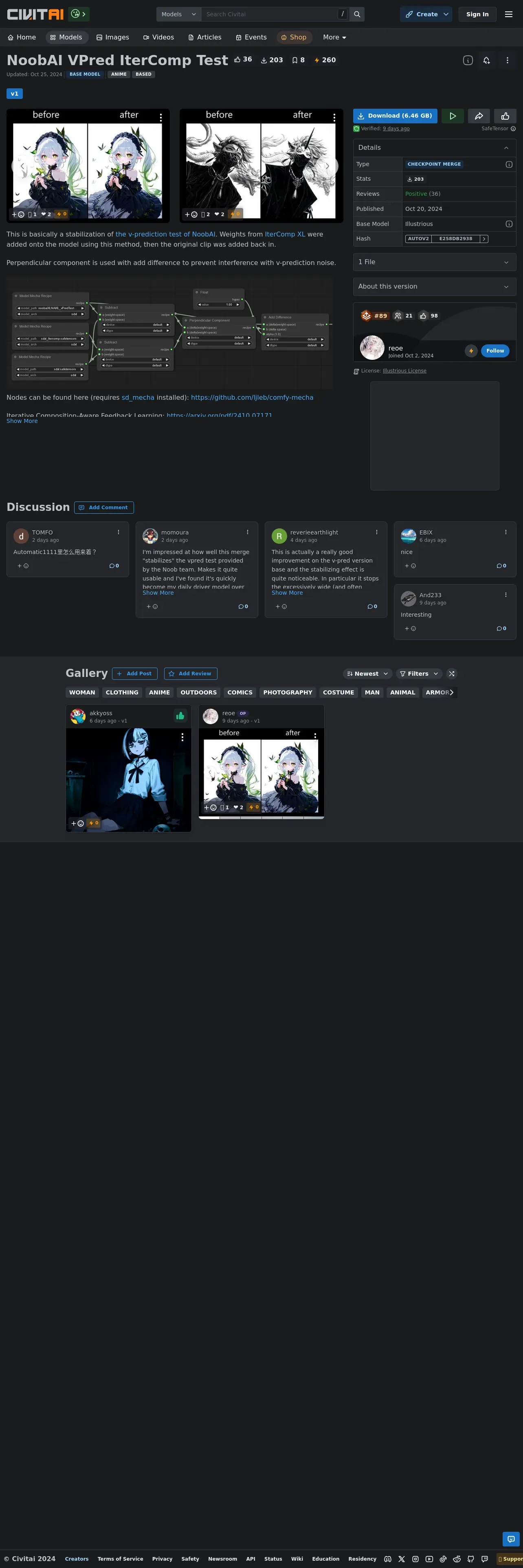
Task: Open the gallery Filters dropdown
Action: pos(419,674)
